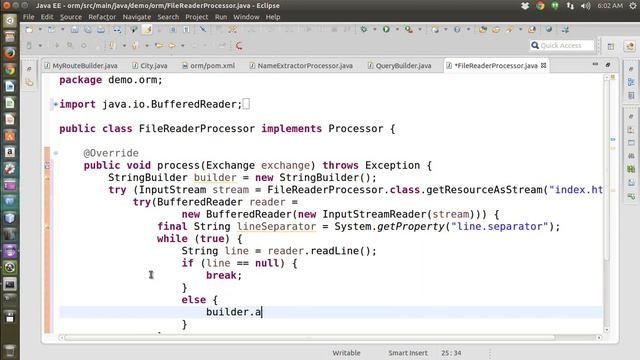This screenshot has height=360, width=640.
Task: Open the Source menu
Action: [71, 17]
